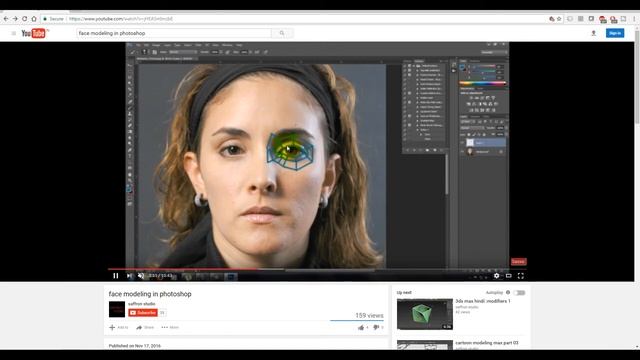Open the player settings gear
This screenshot has height=360, width=640.
[496, 276]
